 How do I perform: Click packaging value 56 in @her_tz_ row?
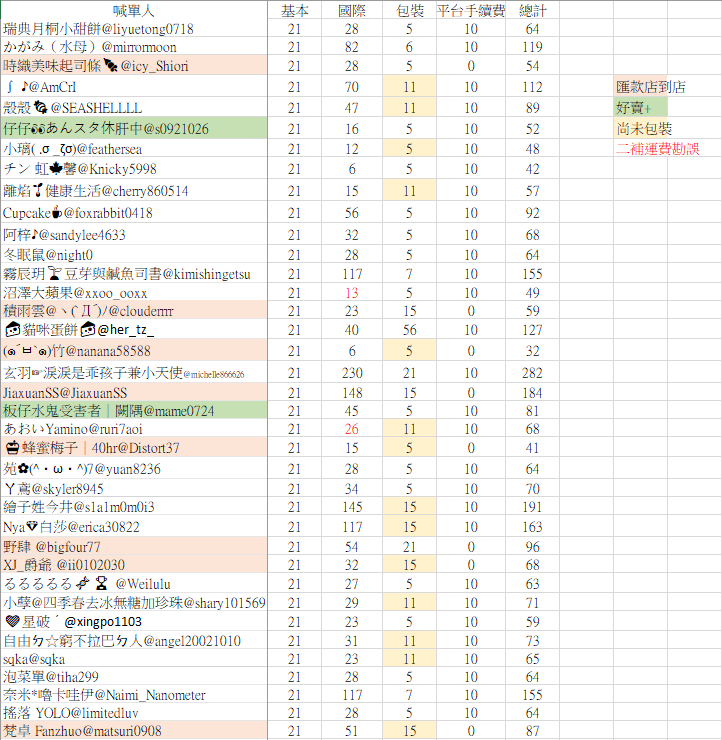tap(409, 329)
